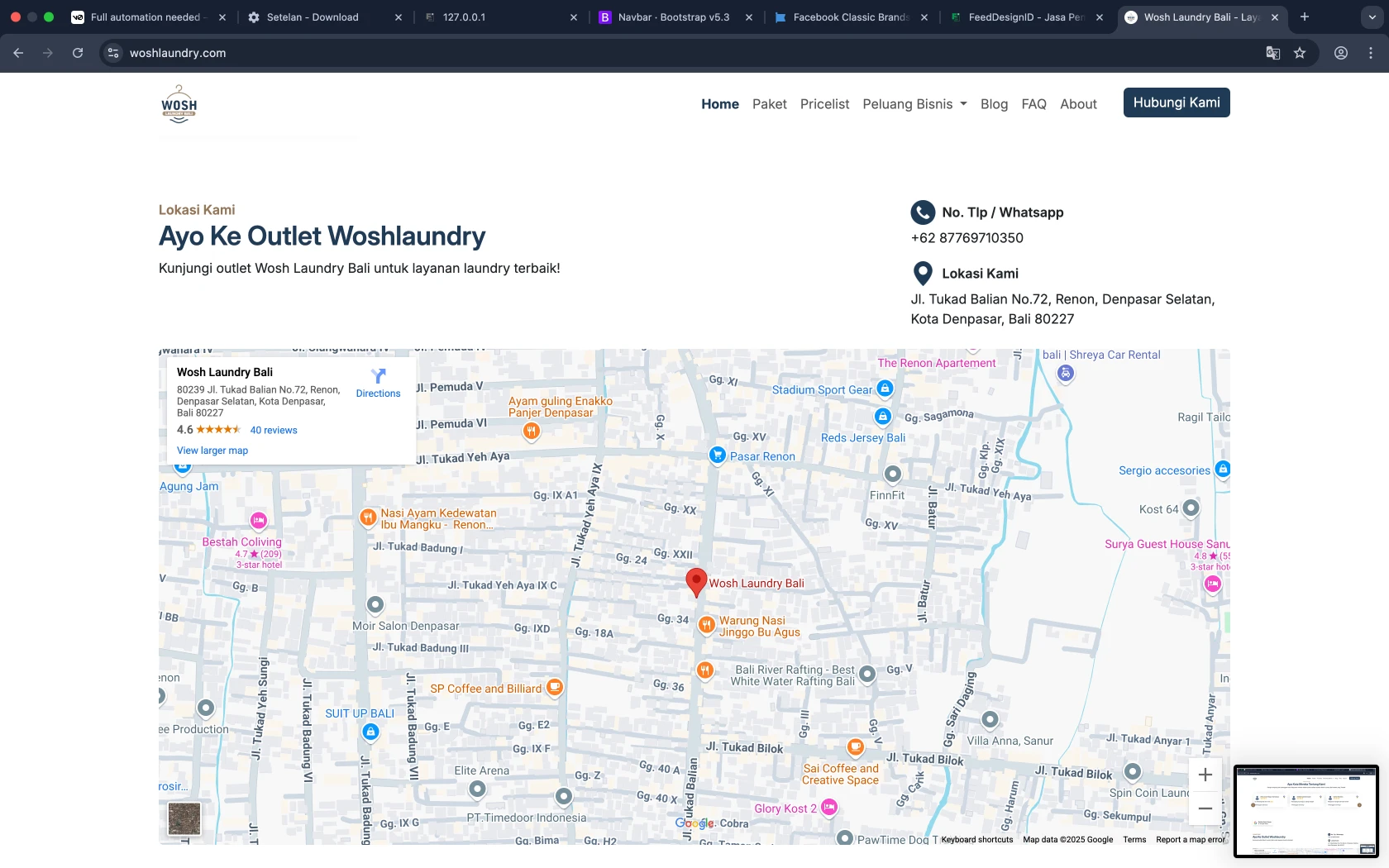Click Reds Jersey Bali shop marker

(883, 416)
